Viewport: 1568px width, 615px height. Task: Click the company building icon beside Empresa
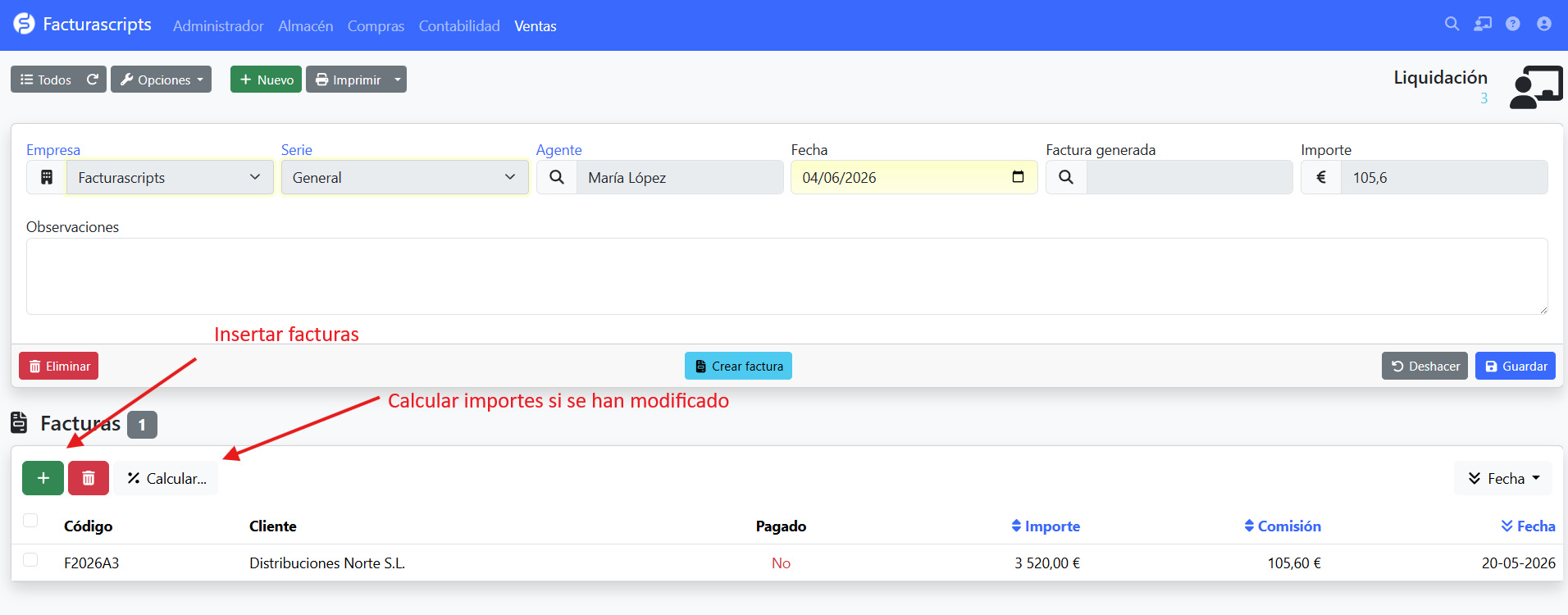(x=47, y=177)
